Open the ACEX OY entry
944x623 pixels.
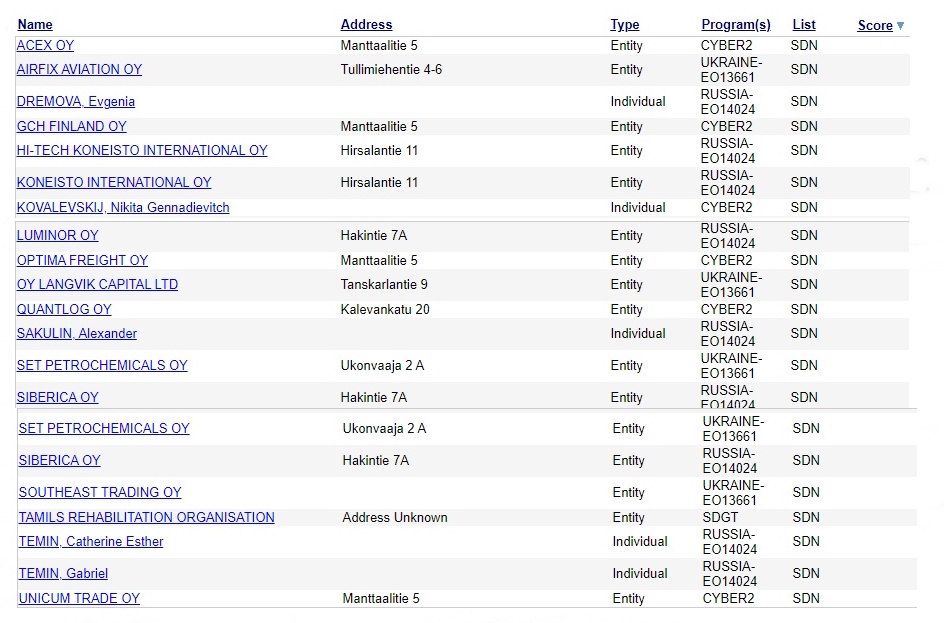[45, 46]
